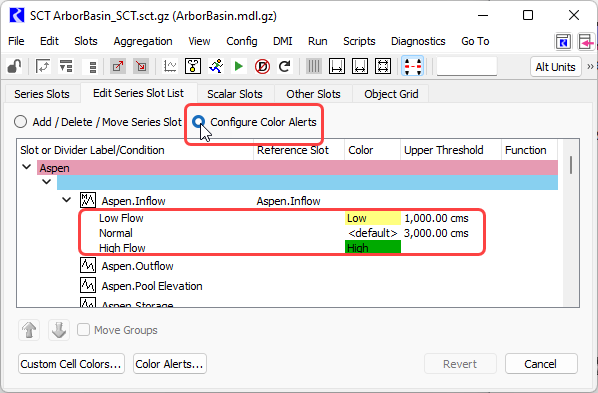598x393 pixels.
Task: Open the Edit menu
Action: (x=49, y=41)
